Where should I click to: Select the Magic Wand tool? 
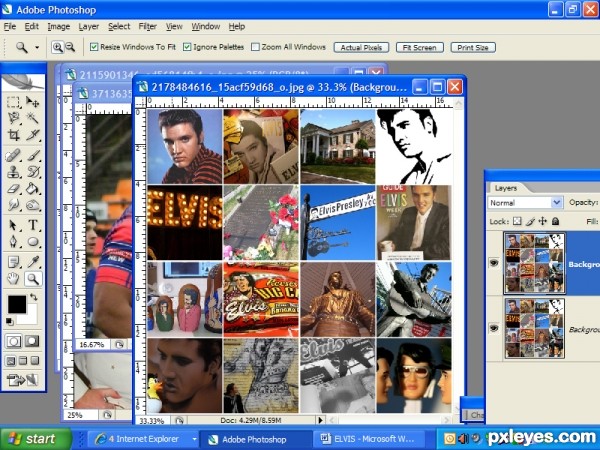pos(33,118)
